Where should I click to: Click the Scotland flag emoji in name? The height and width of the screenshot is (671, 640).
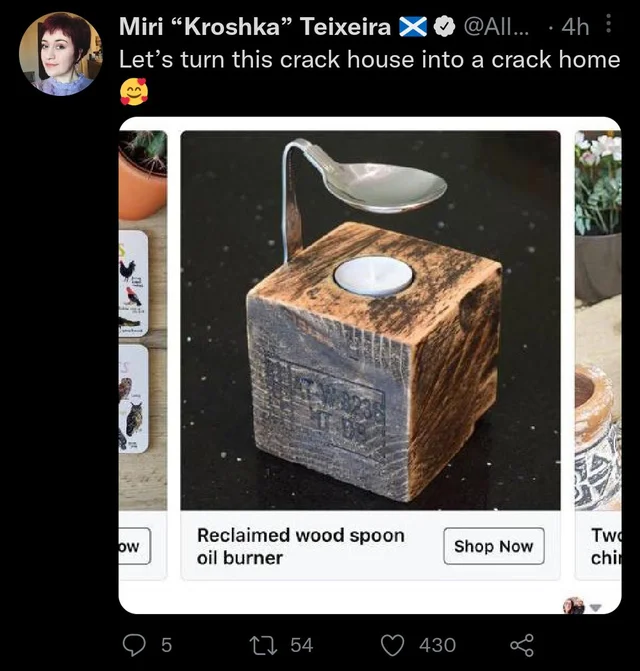(x=413, y=27)
